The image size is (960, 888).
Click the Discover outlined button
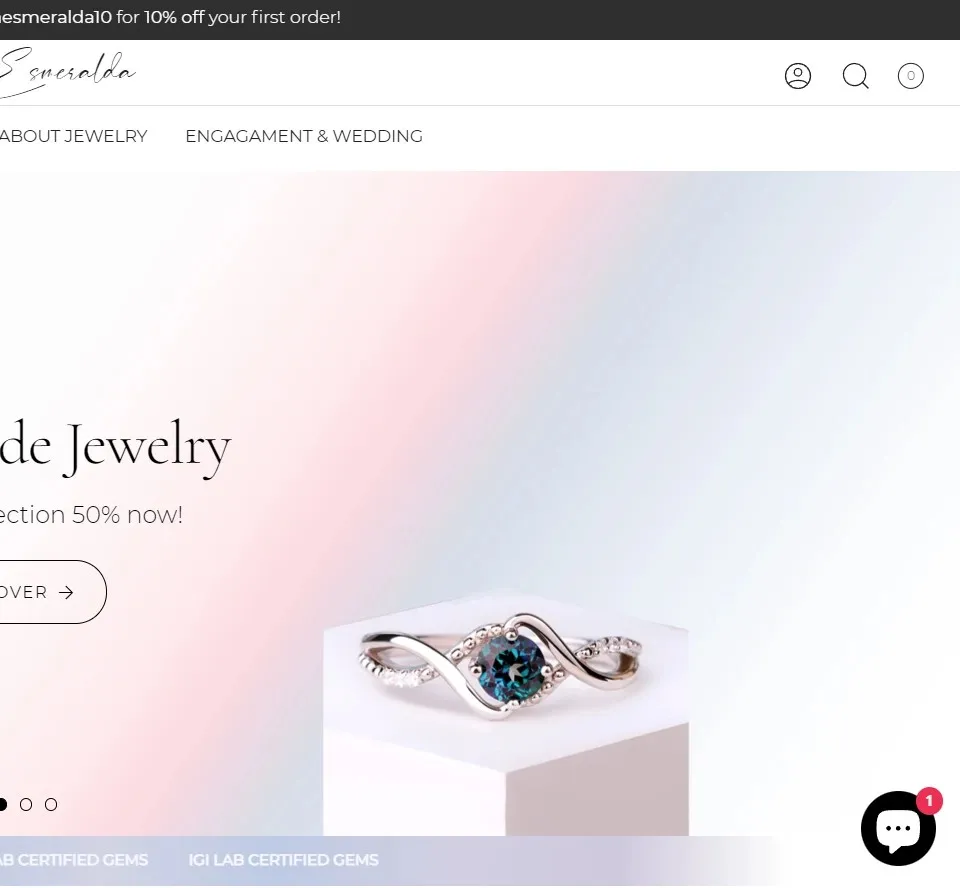click(x=53, y=592)
